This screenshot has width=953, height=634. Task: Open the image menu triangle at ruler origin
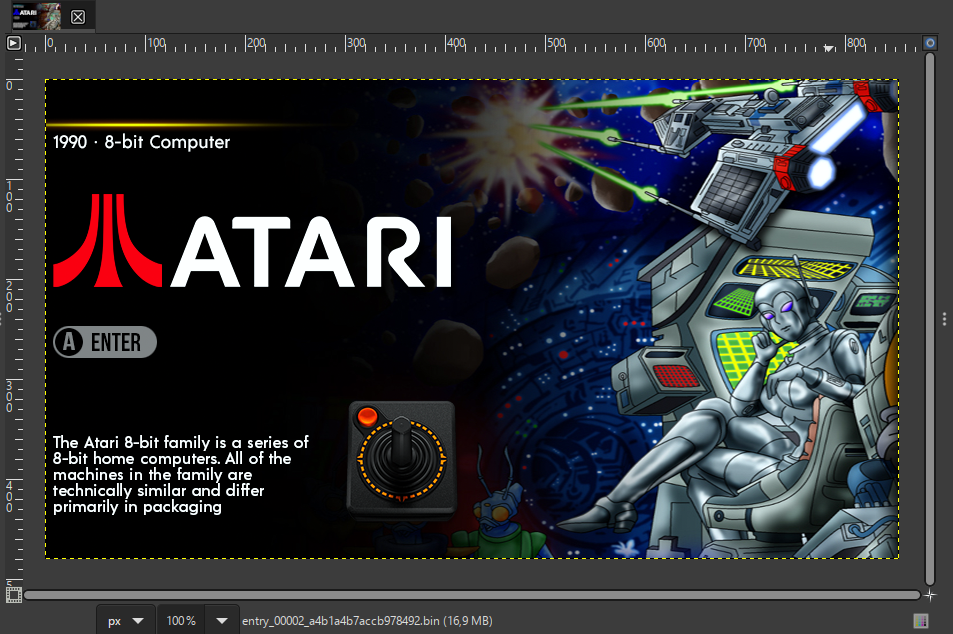pyautogui.click(x=13, y=43)
